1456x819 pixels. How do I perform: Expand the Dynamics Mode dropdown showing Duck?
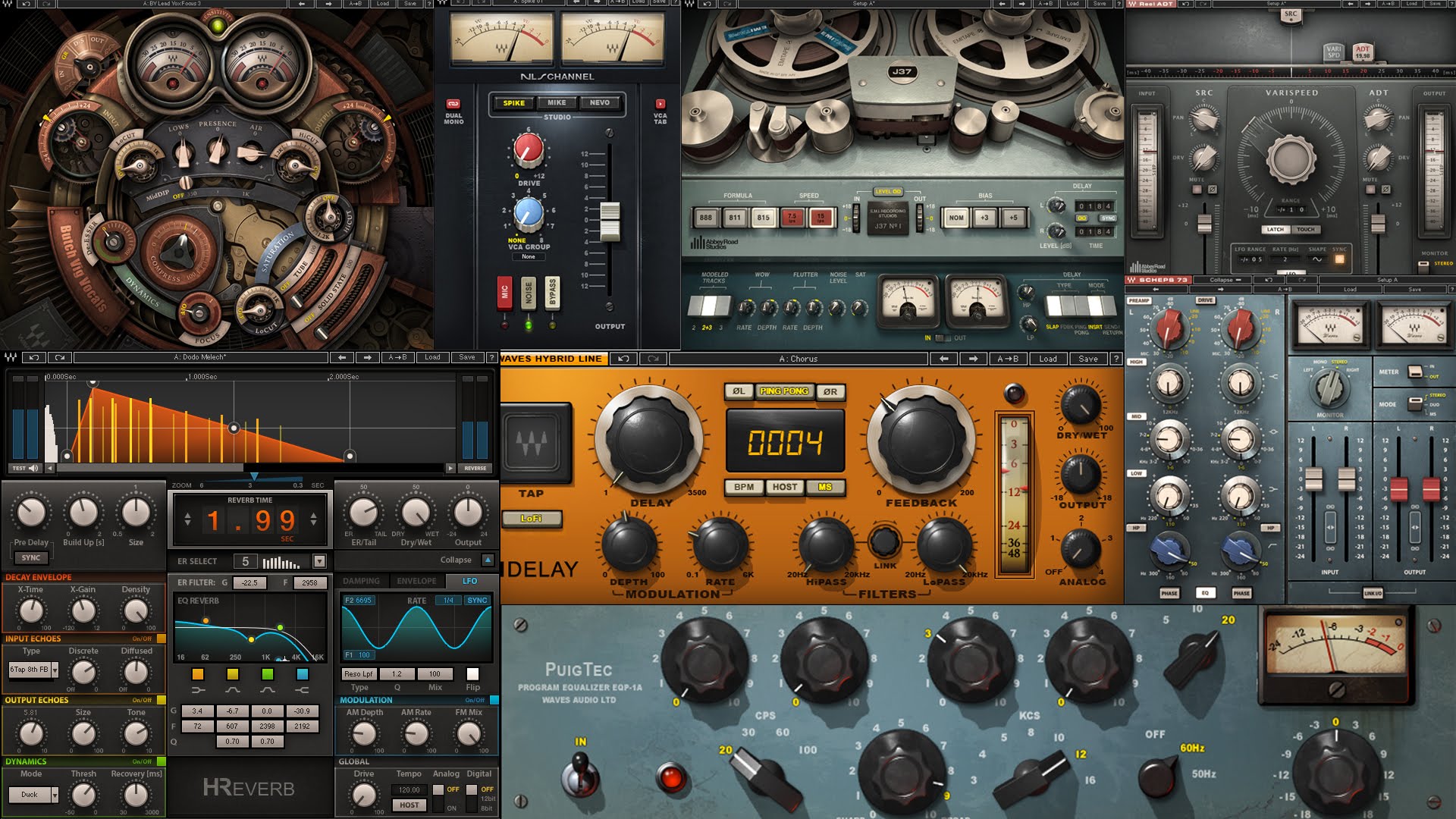[34, 795]
